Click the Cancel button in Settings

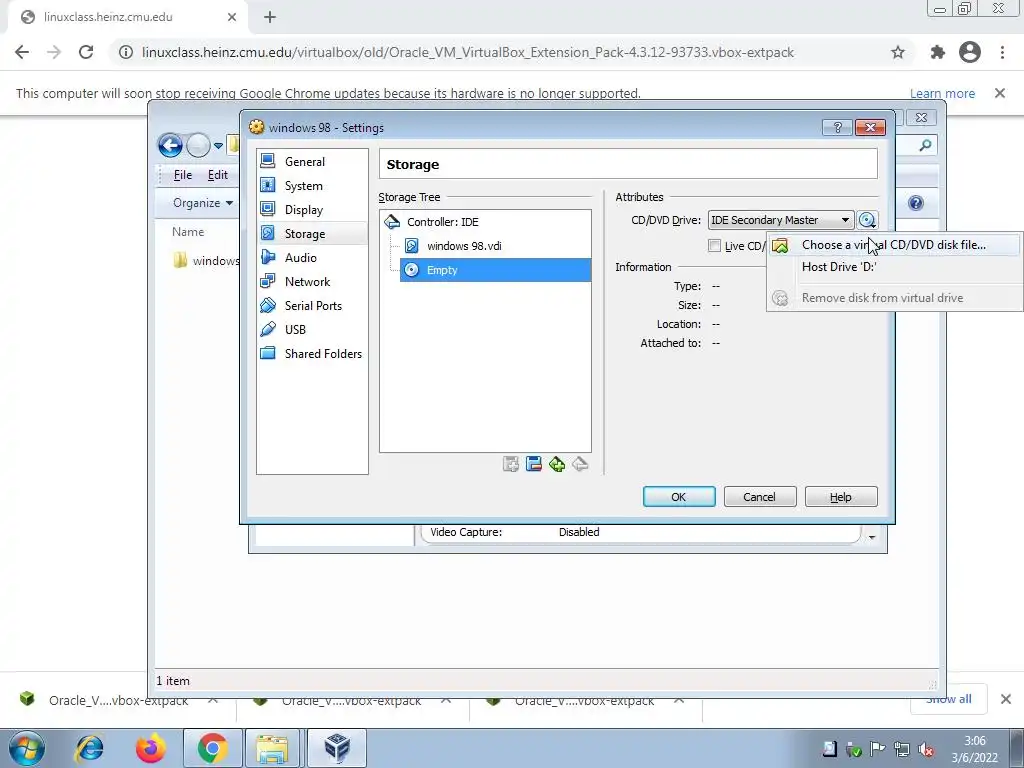pos(760,497)
